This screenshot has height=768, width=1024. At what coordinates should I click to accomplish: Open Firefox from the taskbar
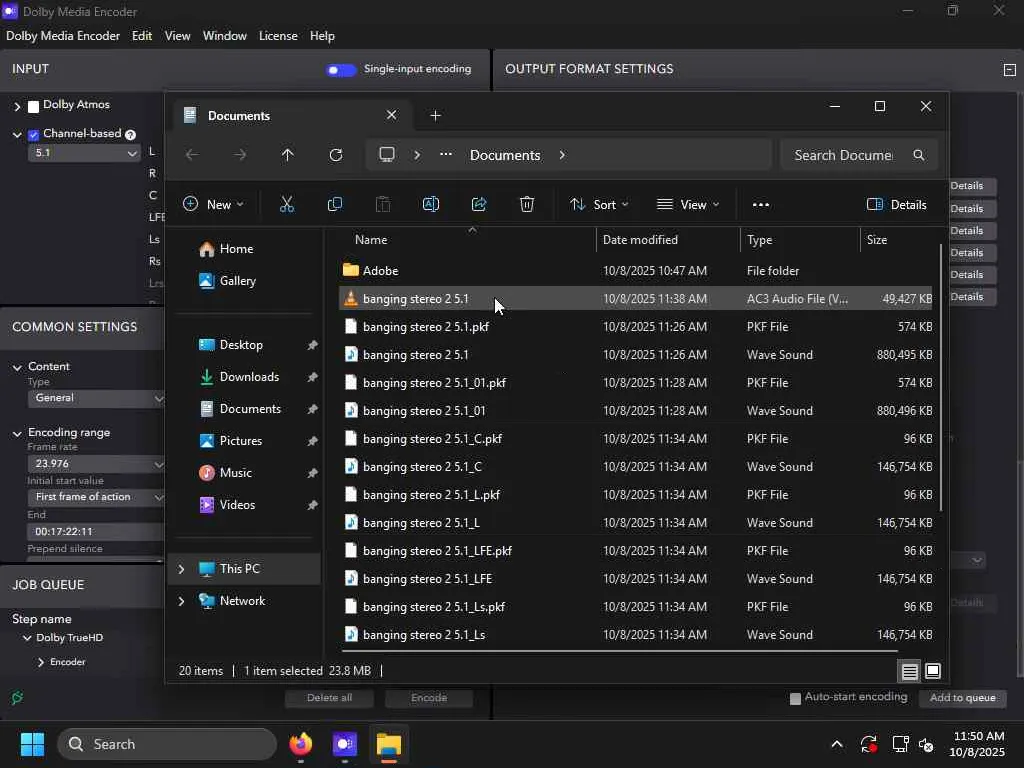click(301, 744)
